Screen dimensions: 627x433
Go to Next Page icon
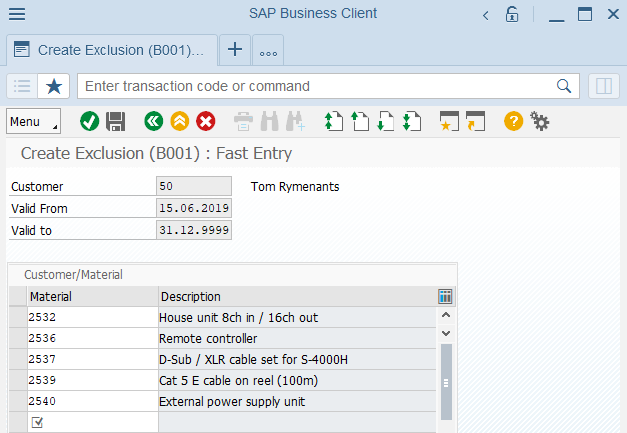tap(385, 121)
